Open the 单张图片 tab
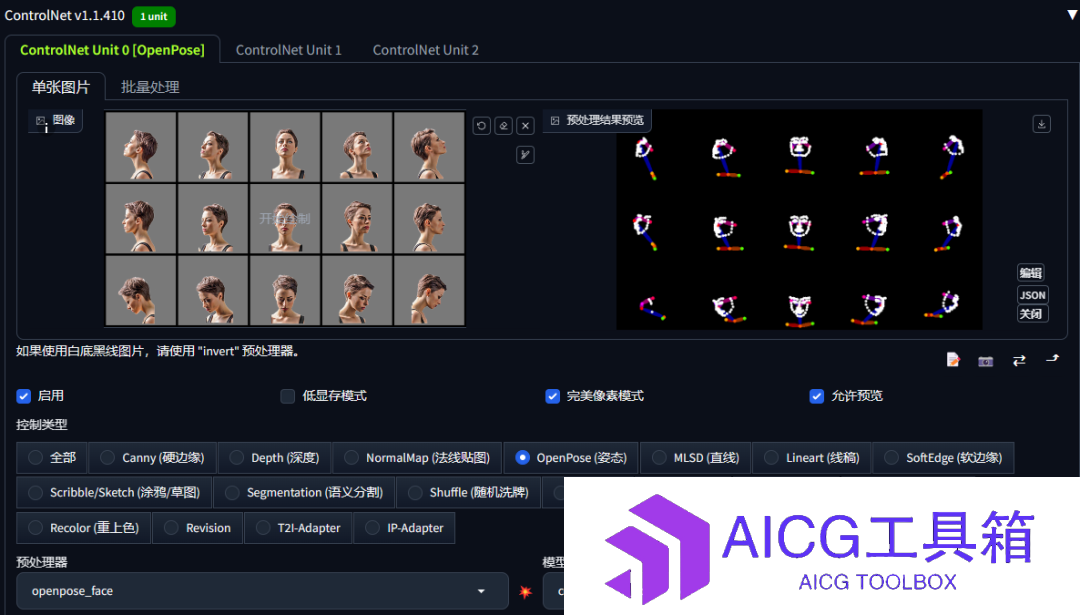This screenshot has height=615, width=1080. [61, 87]
